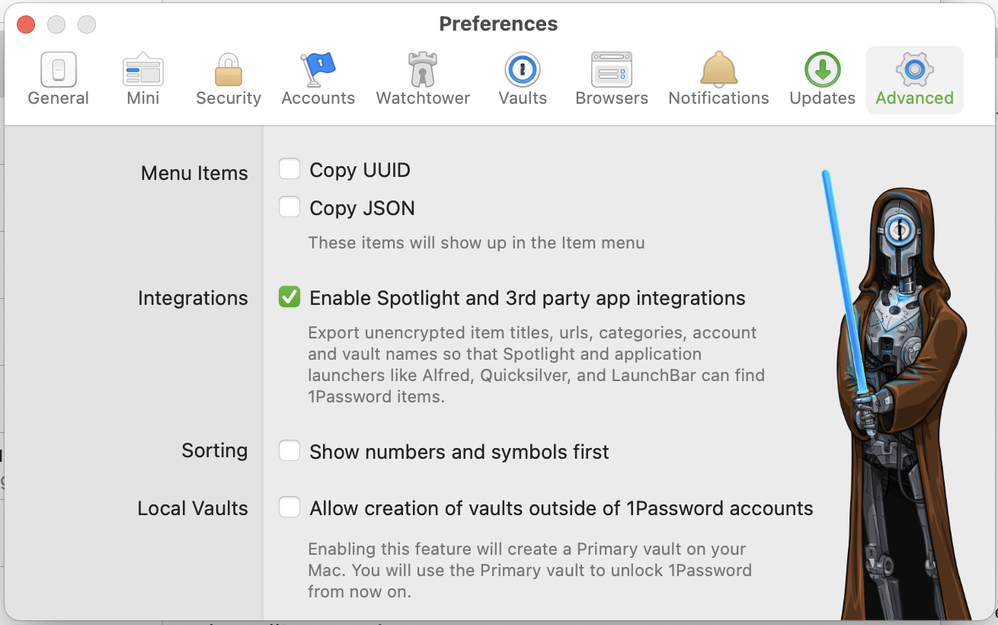The height and width of the screenshot is (625, 998).
Task: Open the Watchtower tower icon
Action: point(423,70)
